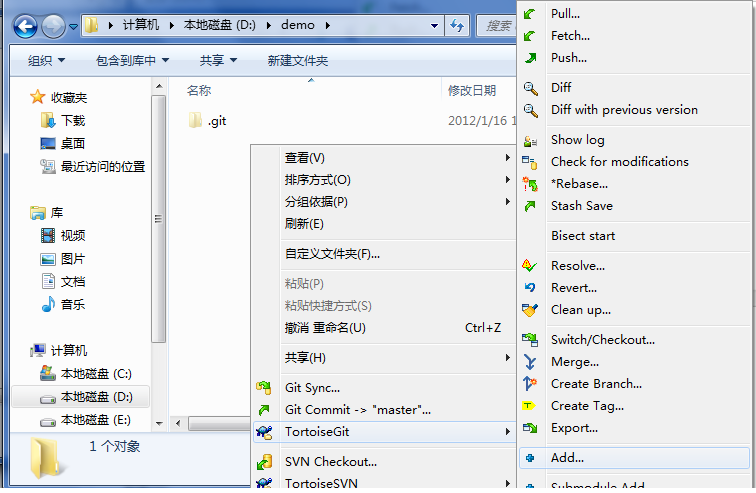Select the 视频 library

pos(73,236)
